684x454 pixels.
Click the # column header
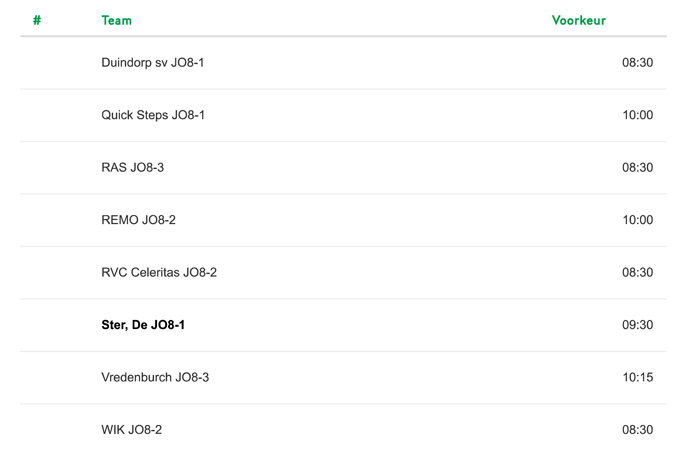37,20
